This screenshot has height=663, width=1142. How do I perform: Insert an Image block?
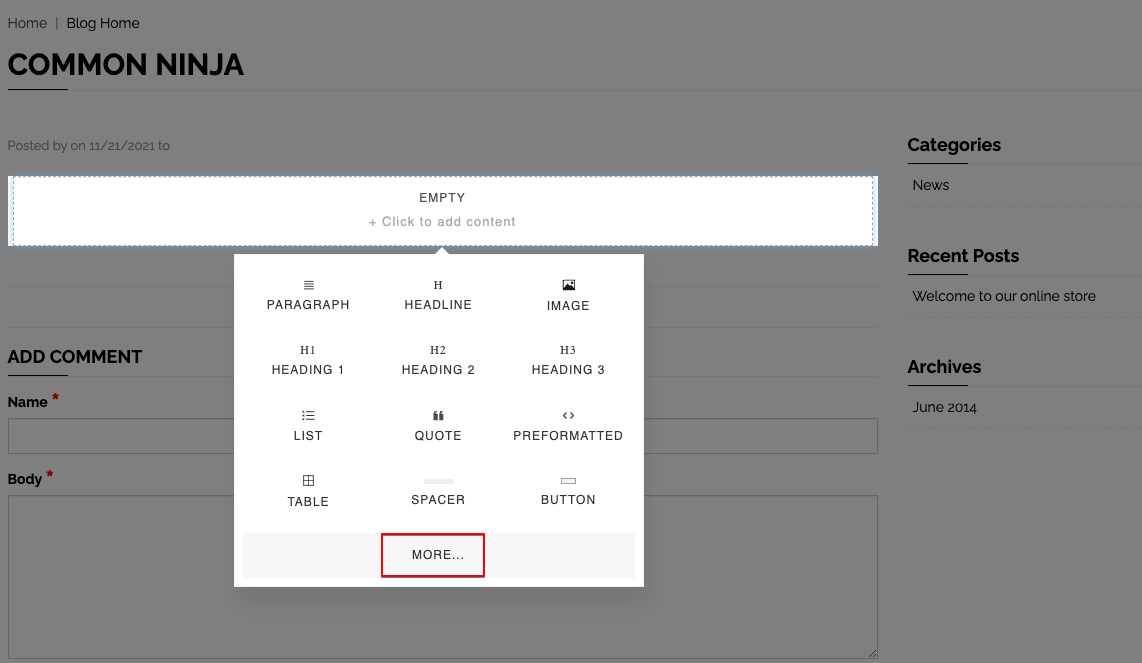(x=568, y=295)
